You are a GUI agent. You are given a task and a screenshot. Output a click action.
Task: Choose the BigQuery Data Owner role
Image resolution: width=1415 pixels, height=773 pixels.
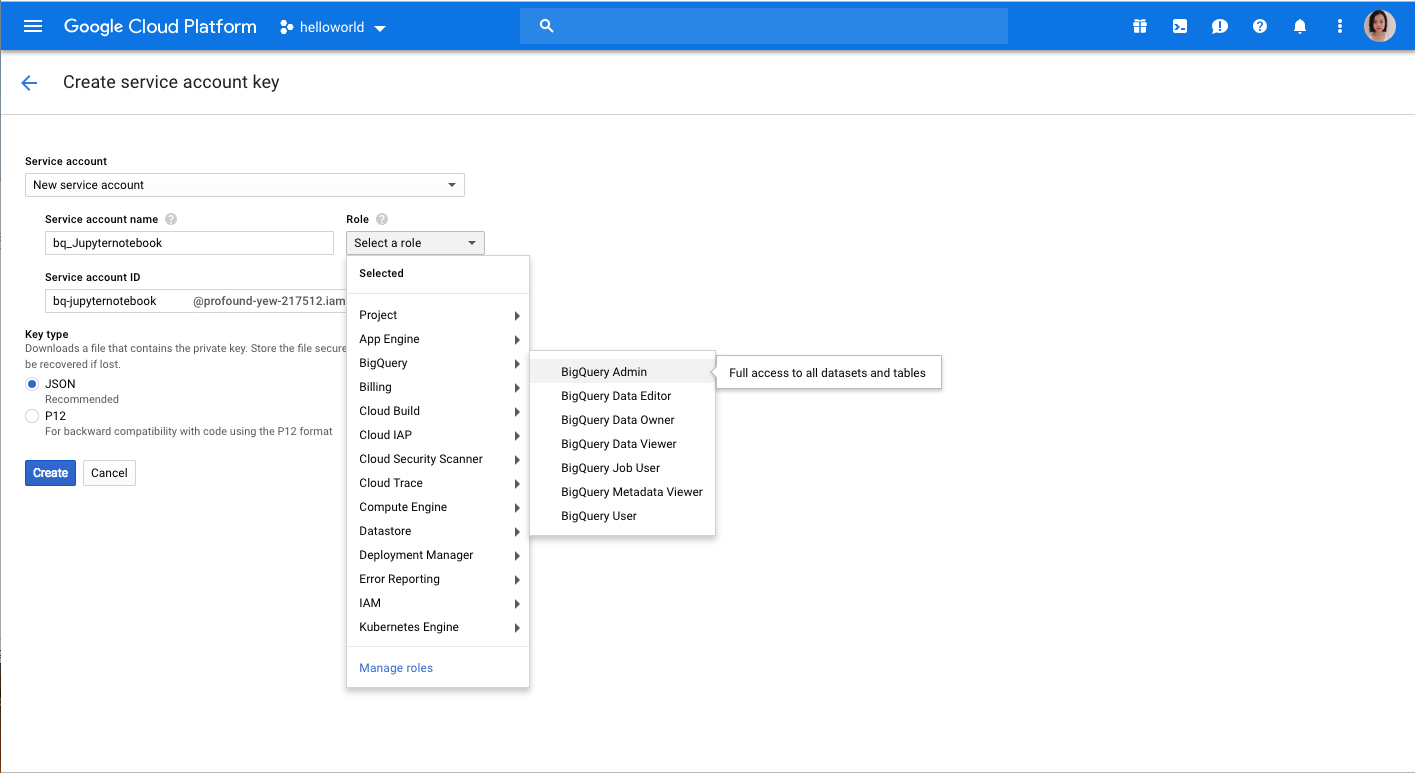click(622, 420)
